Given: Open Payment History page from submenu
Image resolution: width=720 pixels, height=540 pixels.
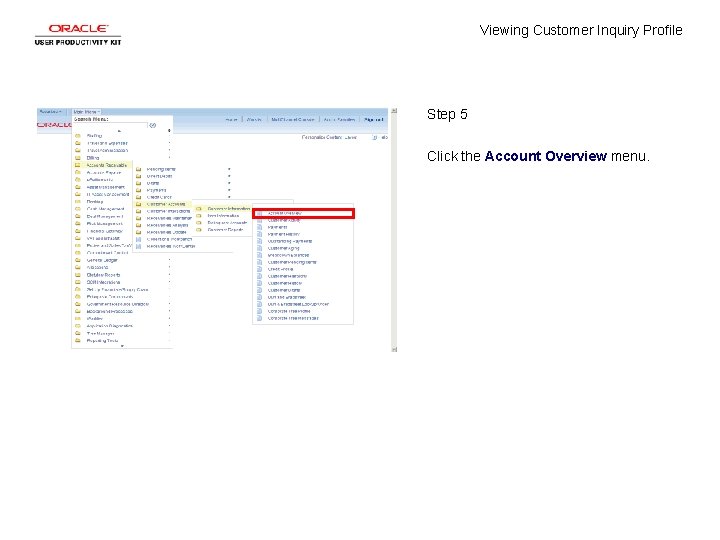Looking at the screenshot, I should (x=284, y=234).
